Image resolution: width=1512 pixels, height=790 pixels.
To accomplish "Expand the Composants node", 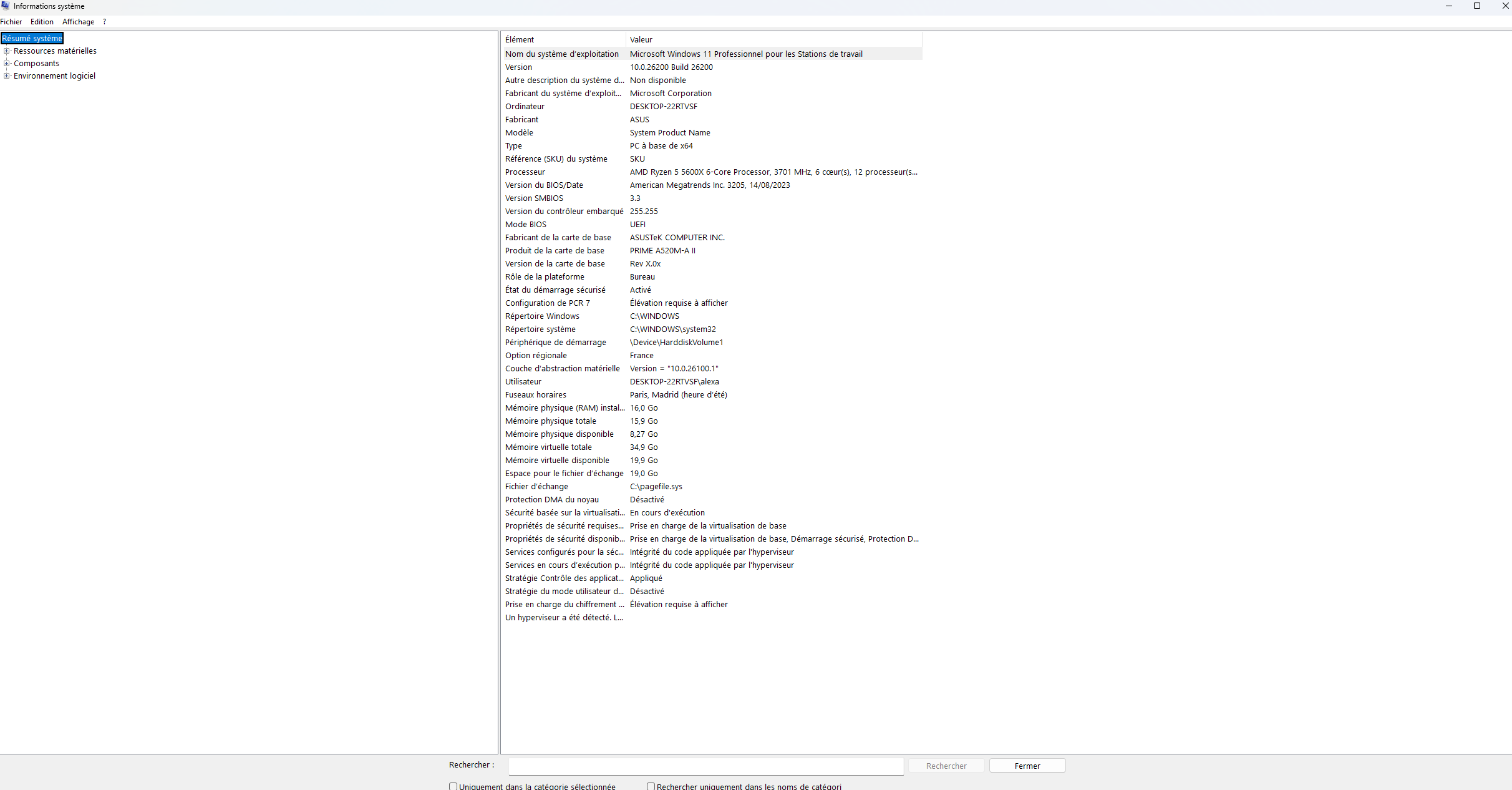I will coord(7,64).
